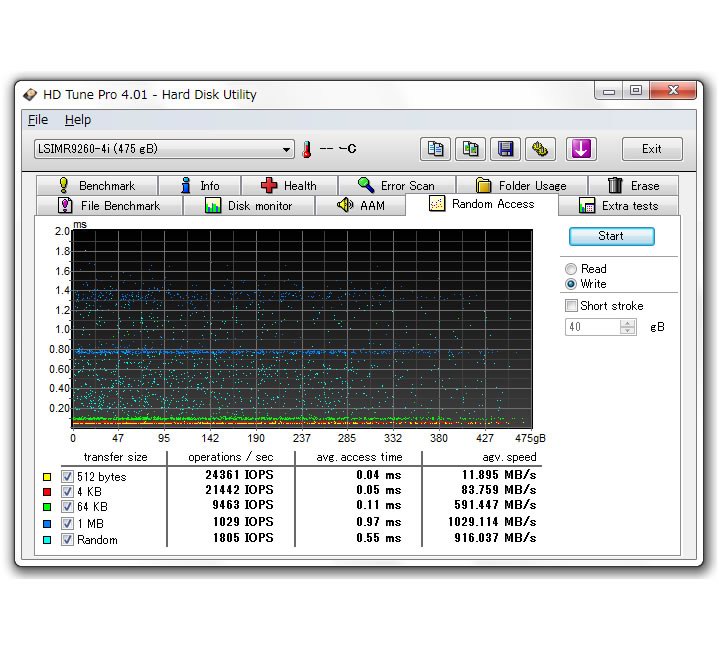This screenshot has width=719, height=650.
Task: Expand the LSIMR9260-4i drive dropdown
Action: pyautogui.click(x=287, y=150)
